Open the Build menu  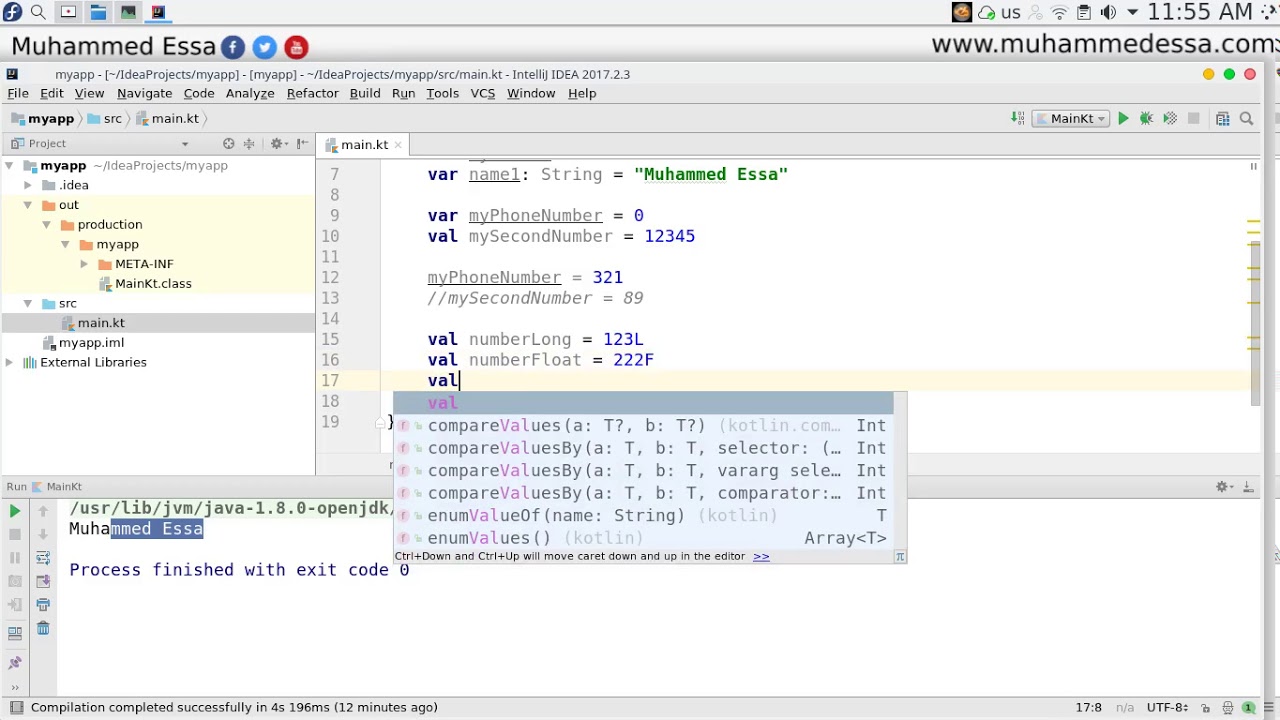click(365, 93)
